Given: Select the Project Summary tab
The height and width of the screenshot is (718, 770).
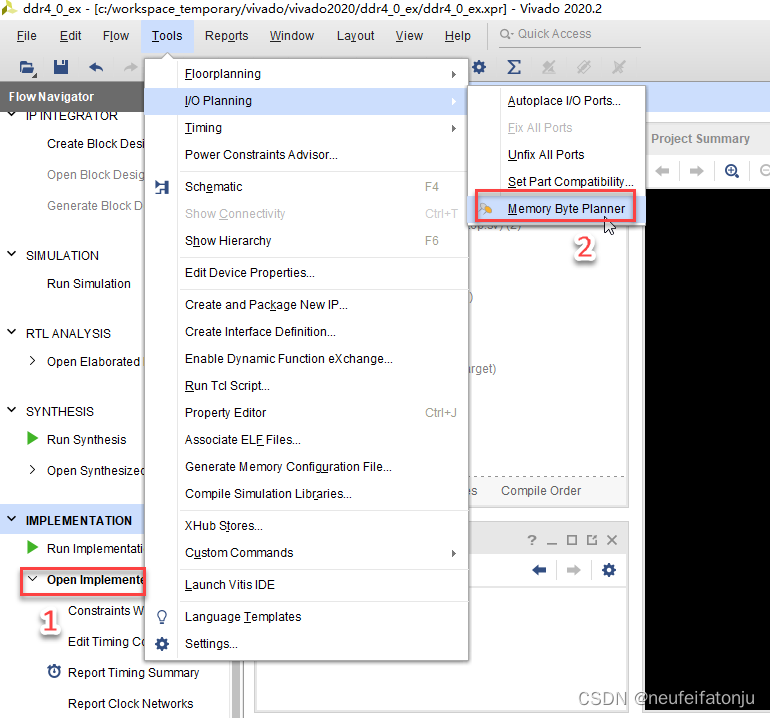Looking at the screenshot, I should coord(700,138).
